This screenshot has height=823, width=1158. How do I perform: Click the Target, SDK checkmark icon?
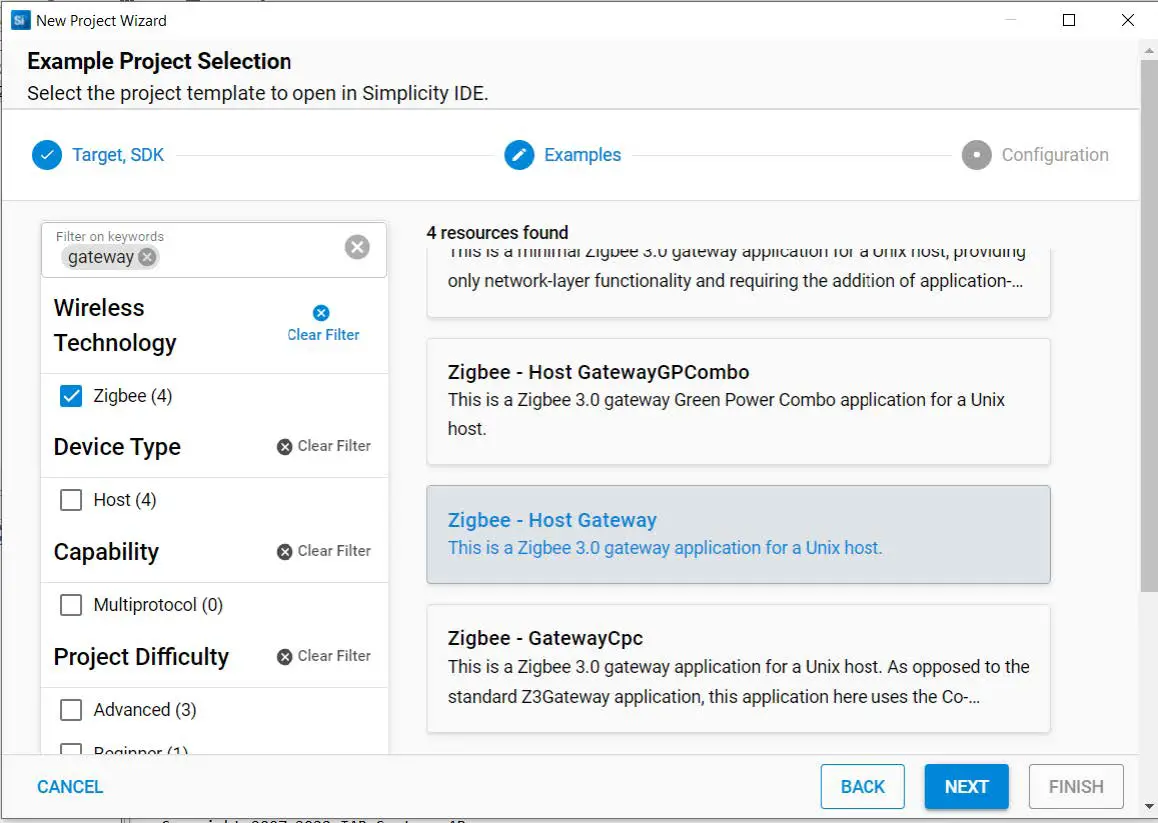click(47, 155)
